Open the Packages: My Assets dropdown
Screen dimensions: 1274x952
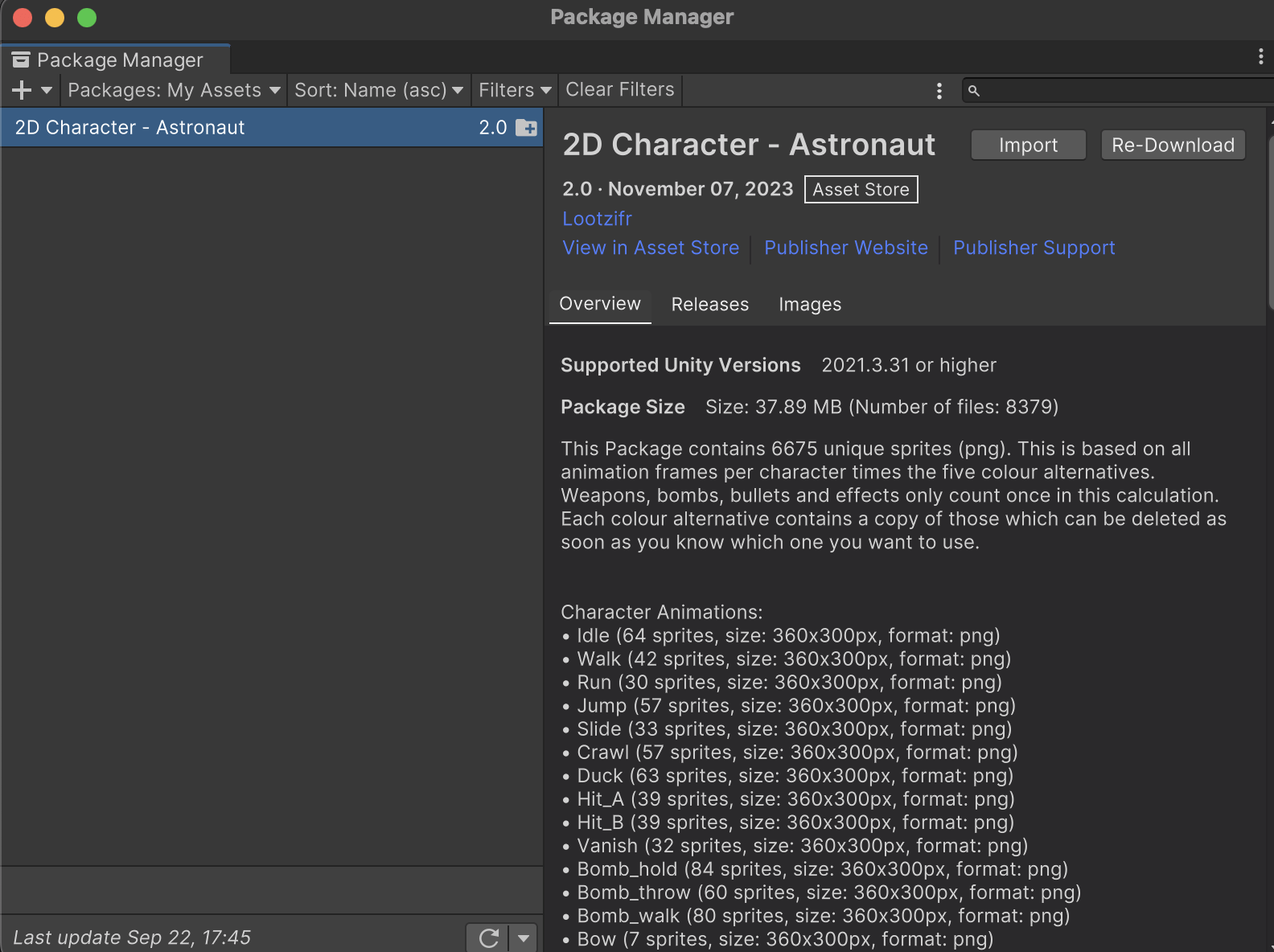[174, 90]
